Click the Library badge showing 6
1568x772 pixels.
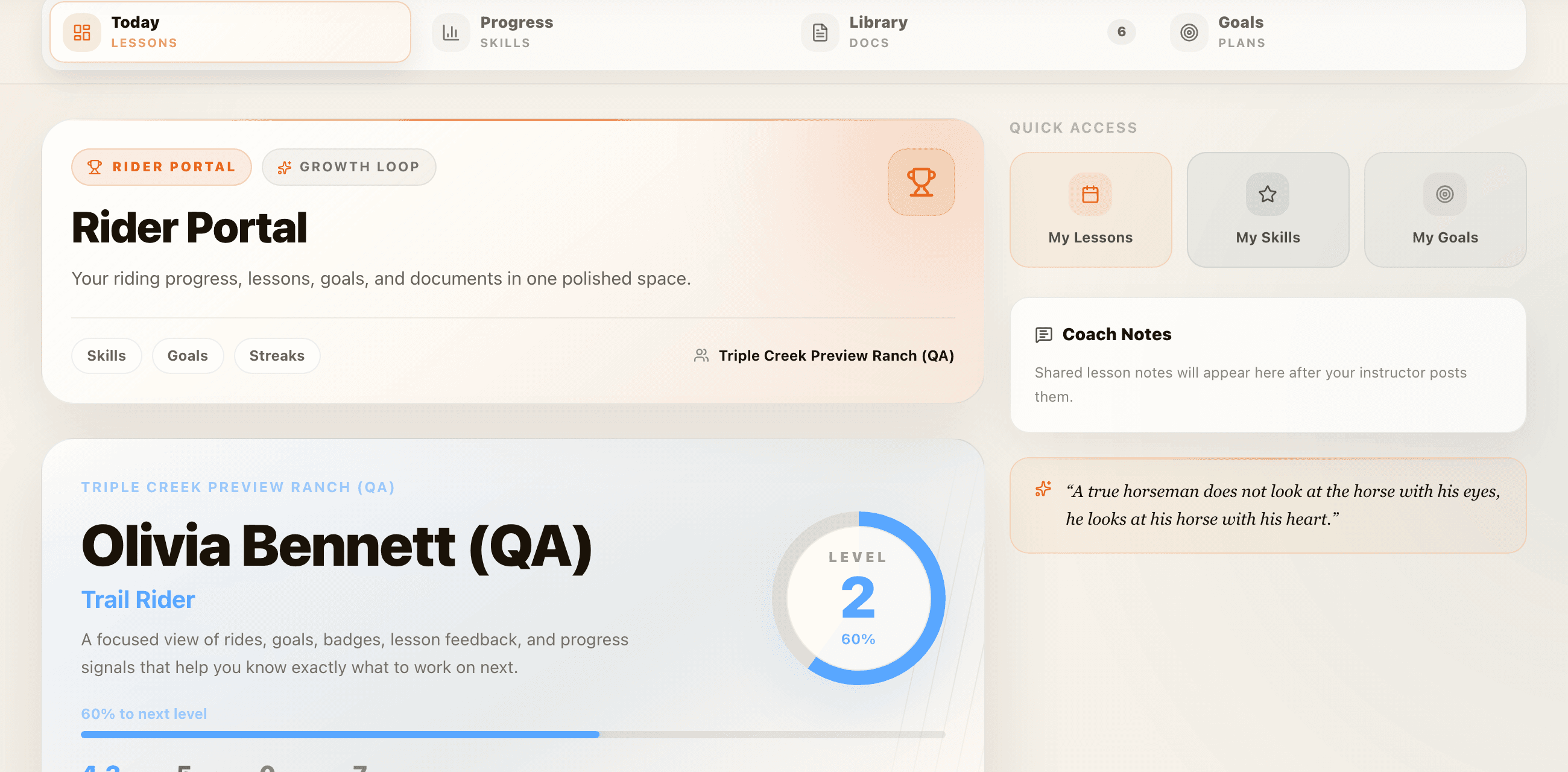[1121, 31]
